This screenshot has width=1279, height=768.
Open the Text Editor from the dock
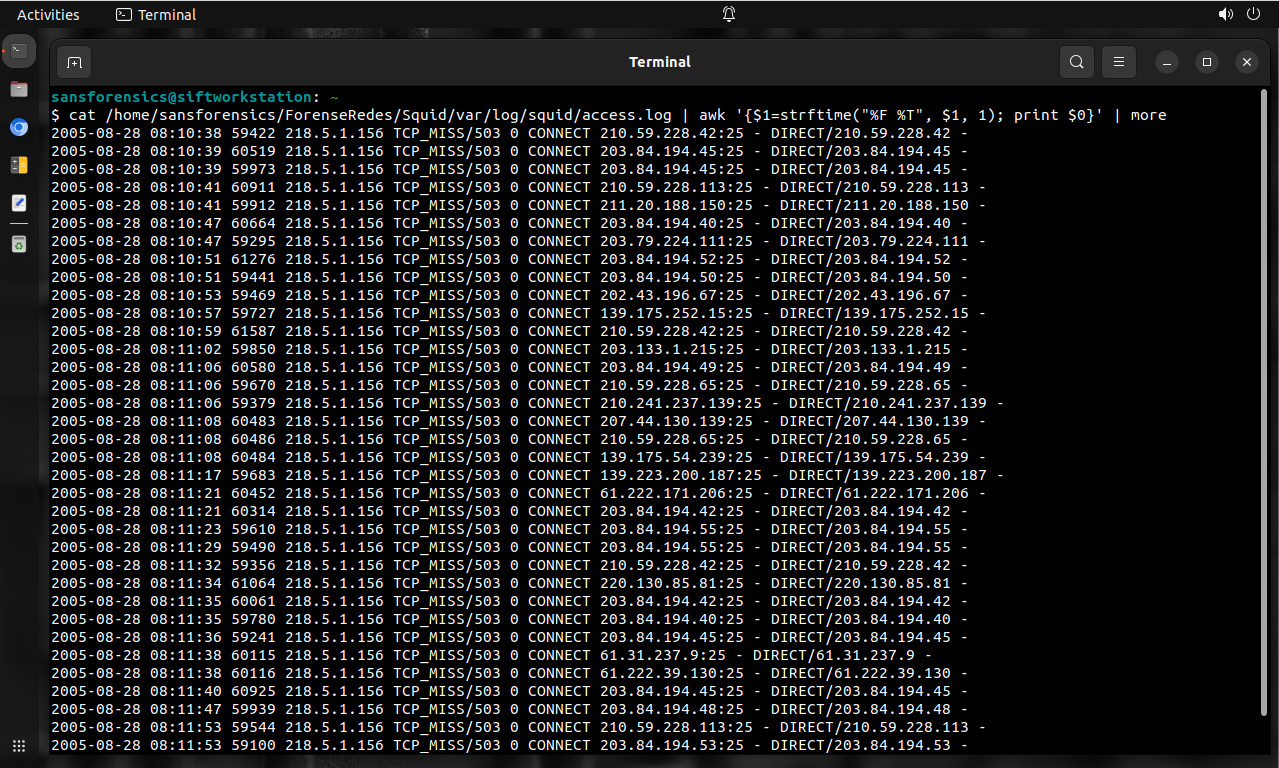click(x=19, y=203)
